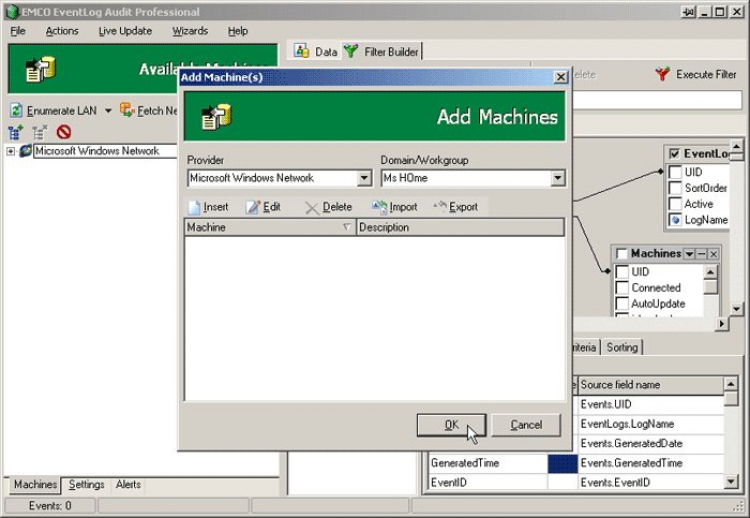Viewport: 750px width, 518px height.
Task: Open the Wizards menu
Action: pos(190,31)
